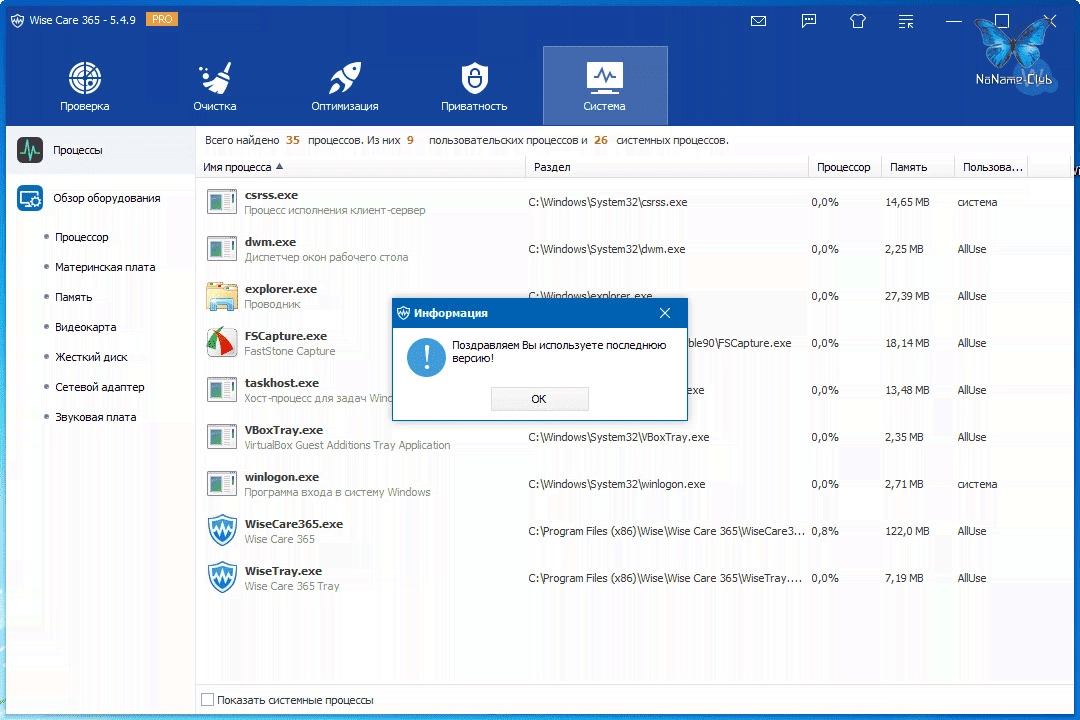The width and height of the screenshot is (1080, 720).
Task: Sort by Пользова... column header
Action: click(x=991, y=167)
